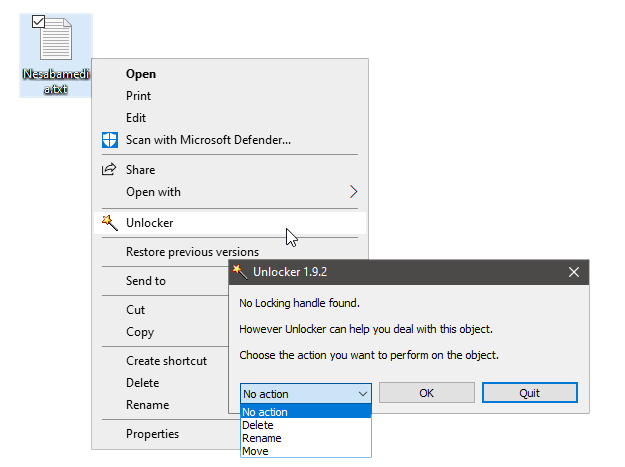Uncheck the Nesabamedia.txt selection checkbox

38,22
